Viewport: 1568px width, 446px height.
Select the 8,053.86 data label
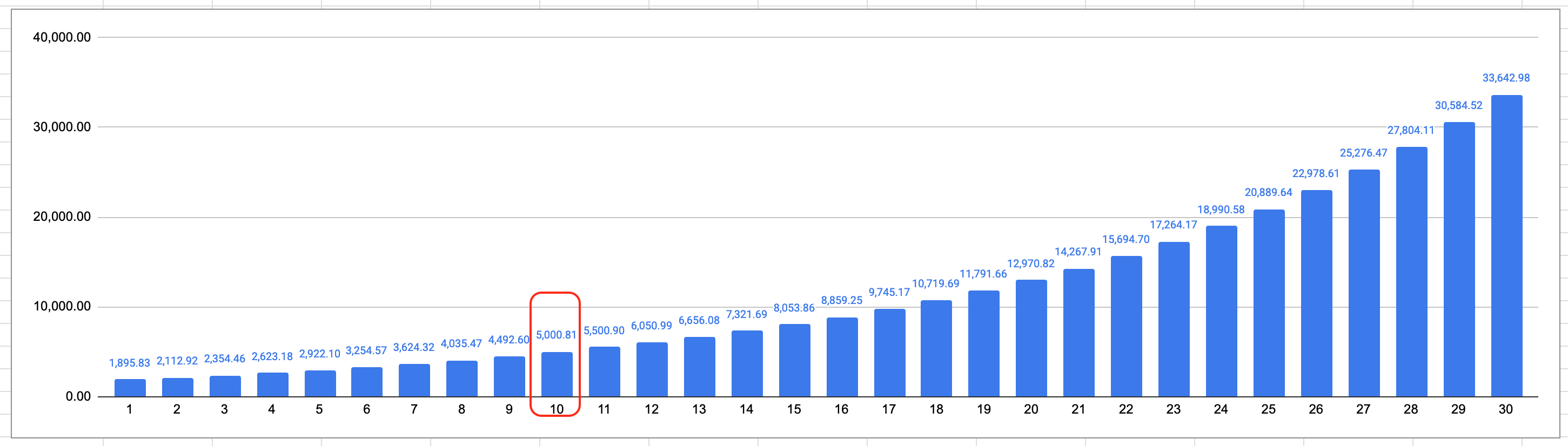[794, 308]
